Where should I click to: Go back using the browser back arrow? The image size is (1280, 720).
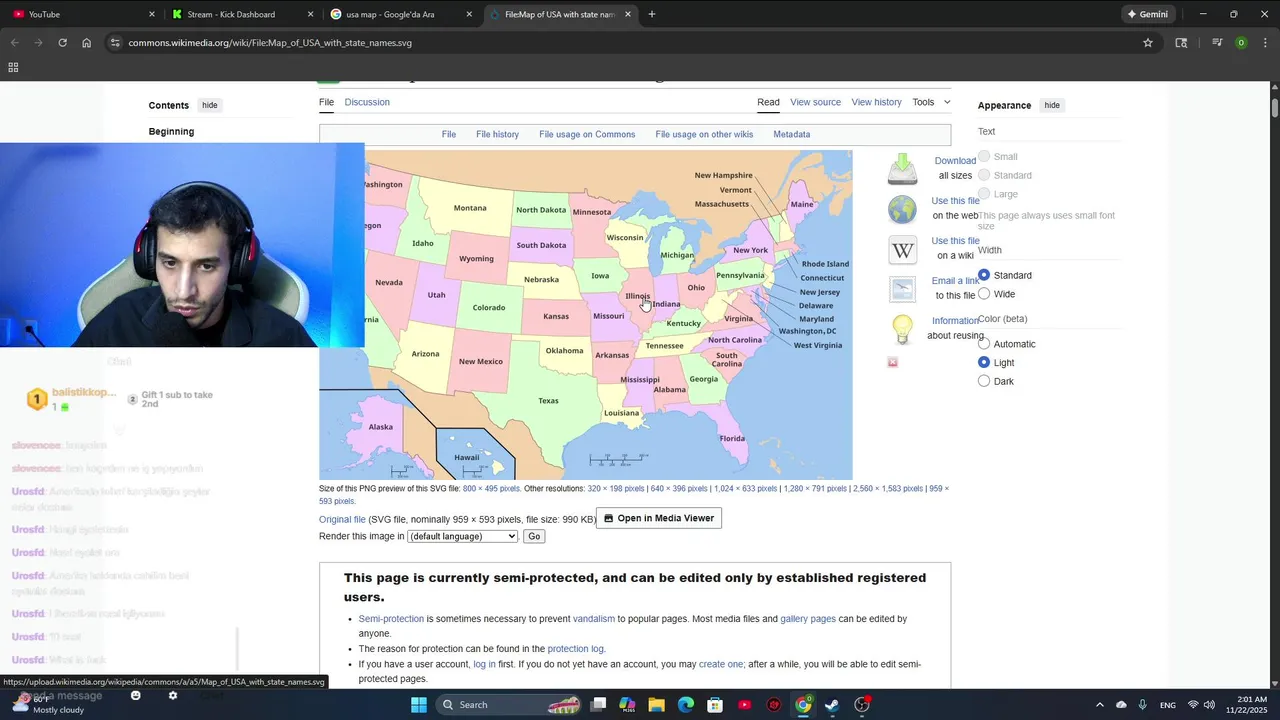click(15, 43)
